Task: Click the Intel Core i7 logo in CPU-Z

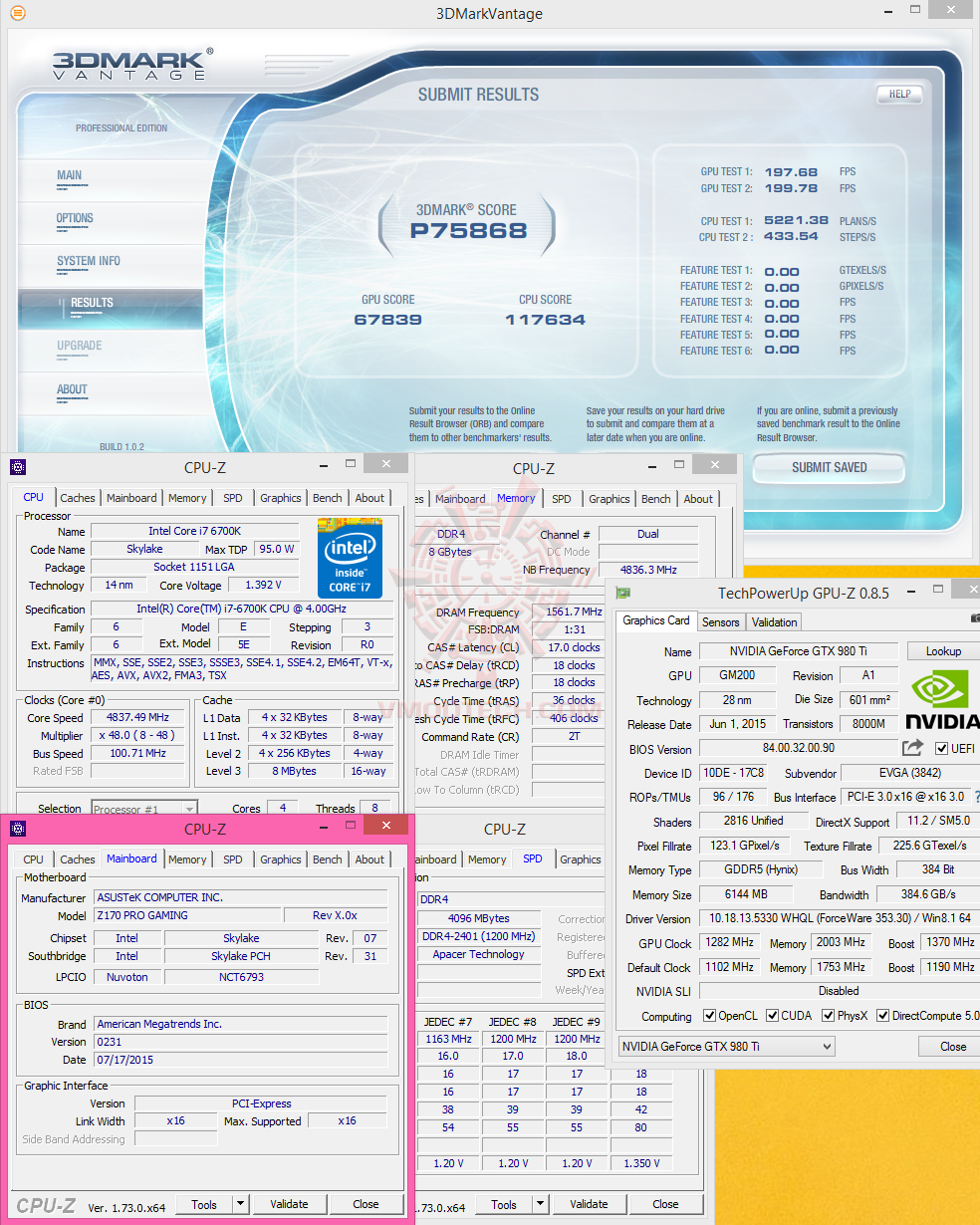Action: (350, 558)
